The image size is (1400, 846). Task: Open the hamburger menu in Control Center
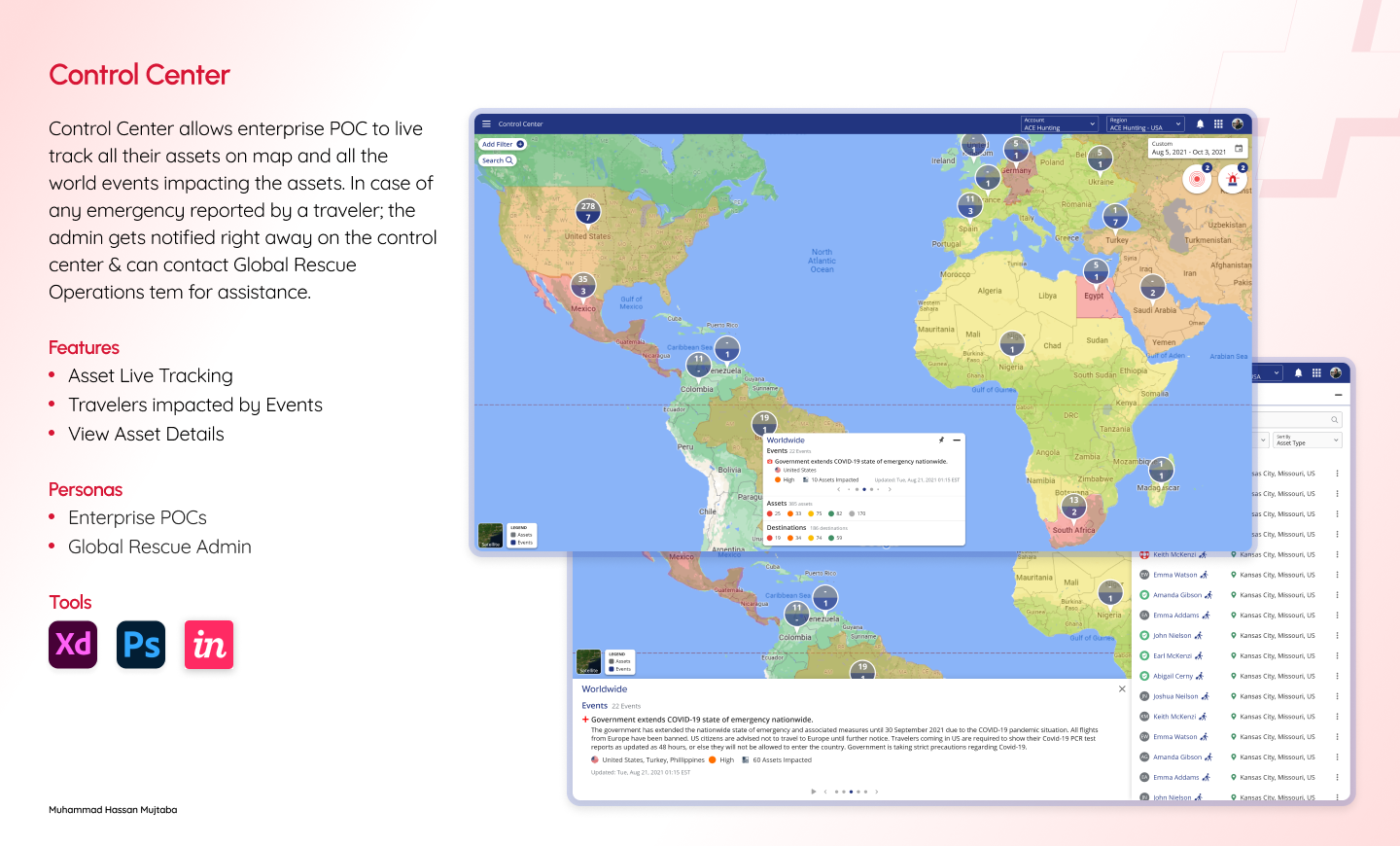pyautogui.click(x=487, y=124)
